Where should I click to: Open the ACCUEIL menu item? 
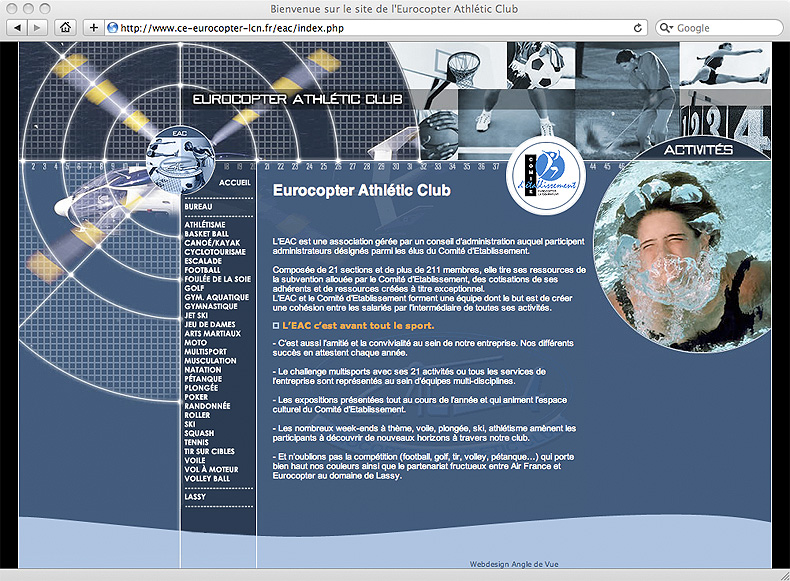[x=234, y=182]
